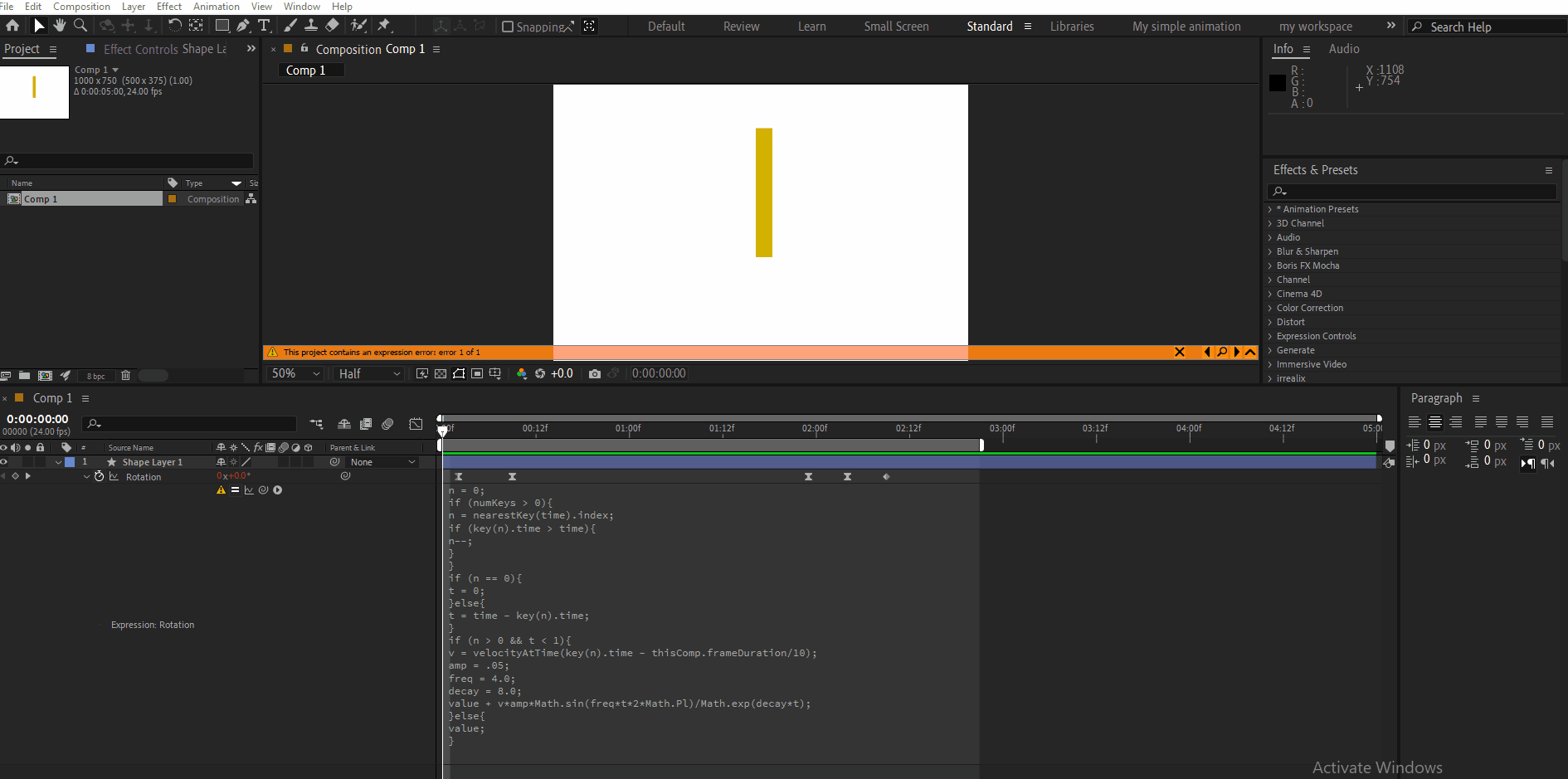This screenshot has height=779, width=1568.
Task: Toggle the Snapping checkbox
Action: pos(508,27)
